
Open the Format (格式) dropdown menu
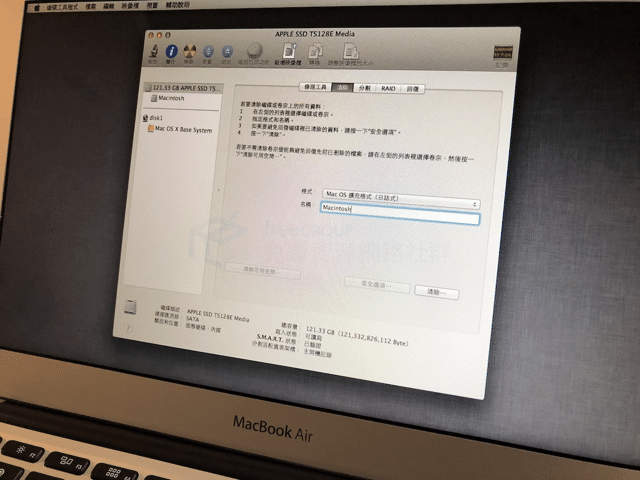(x=400, y=199)
